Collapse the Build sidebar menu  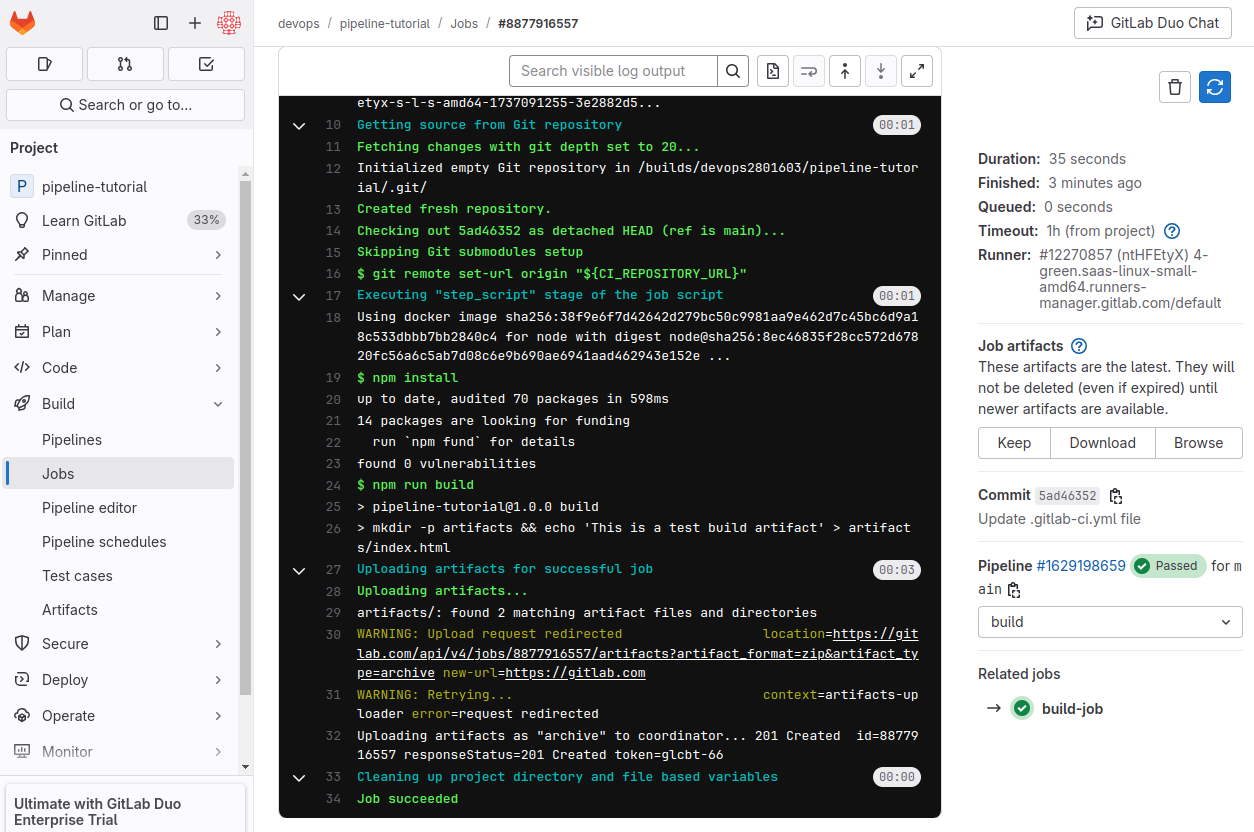coord(120,404)
